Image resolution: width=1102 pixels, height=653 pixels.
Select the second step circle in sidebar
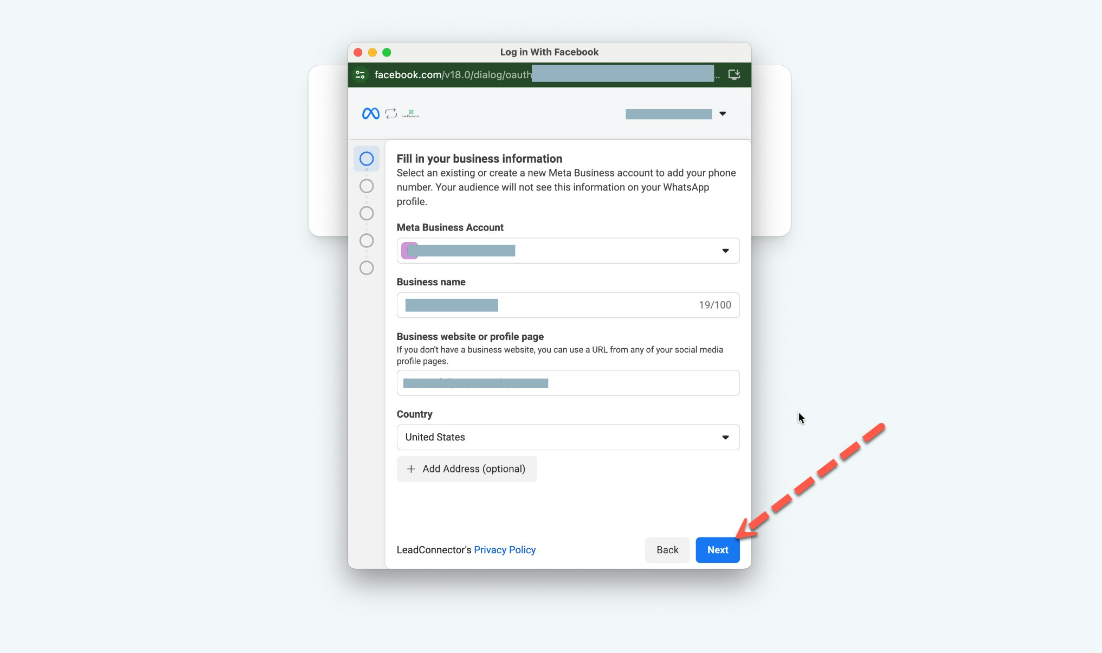point(366,186)
